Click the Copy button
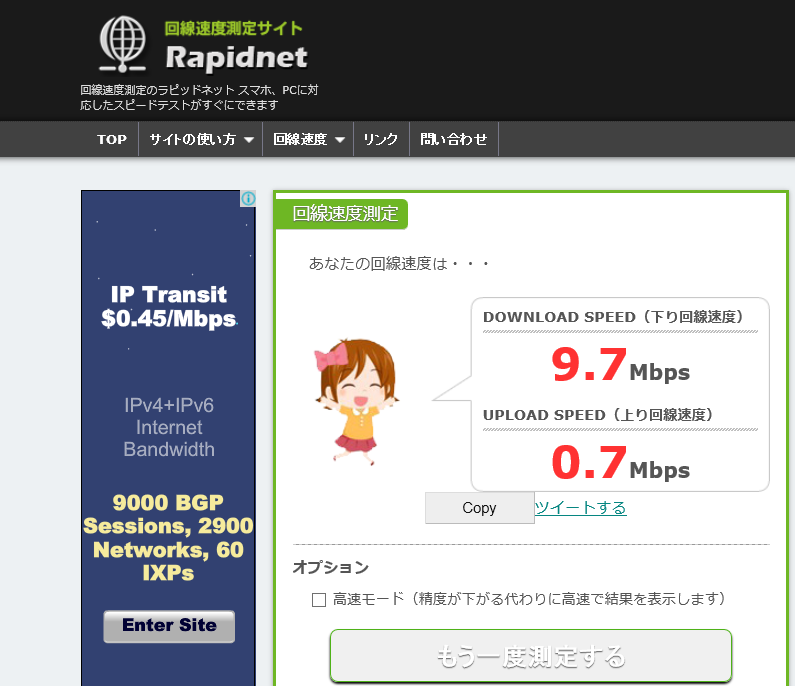The height and width of the screenshot is (686, 795). point(480,508)
